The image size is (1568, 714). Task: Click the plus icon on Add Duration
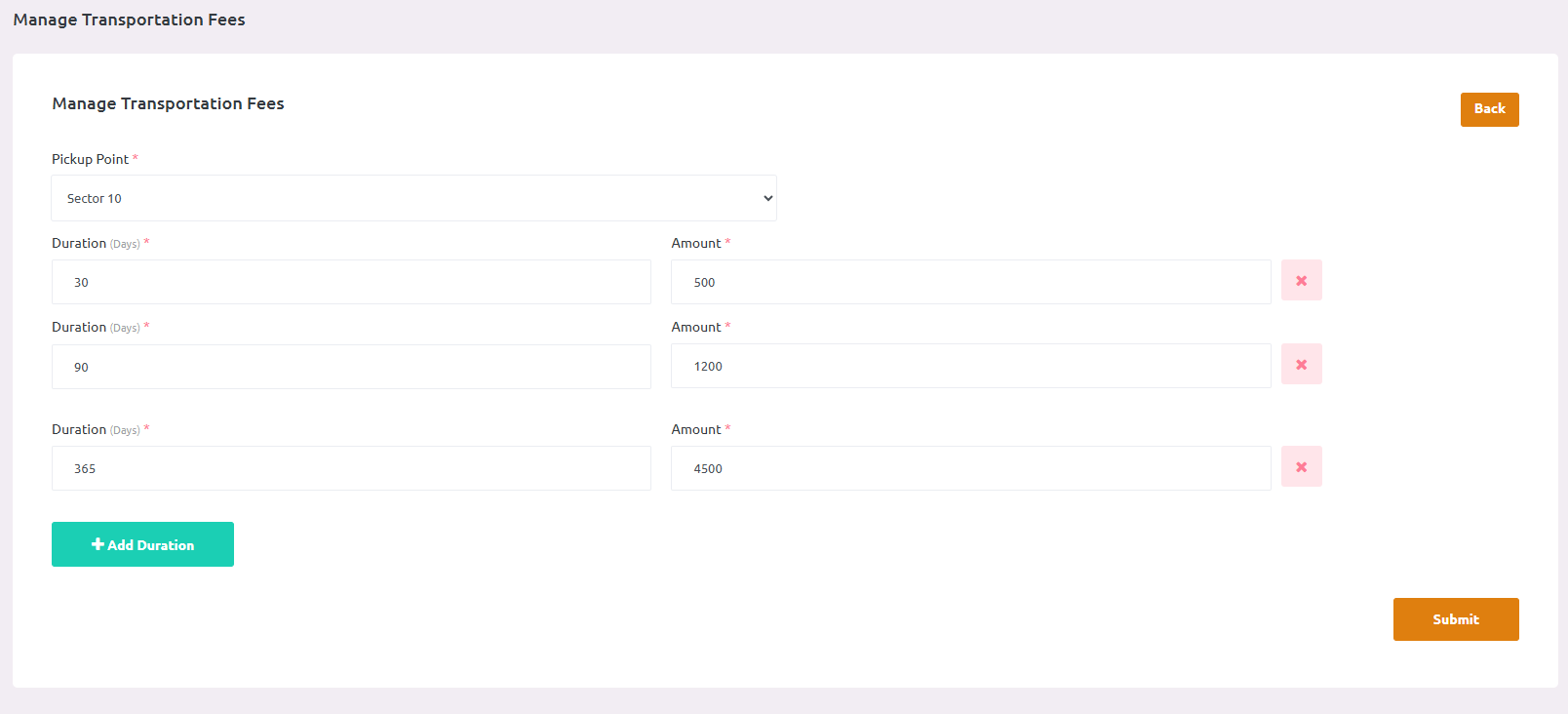coord(98,544)
